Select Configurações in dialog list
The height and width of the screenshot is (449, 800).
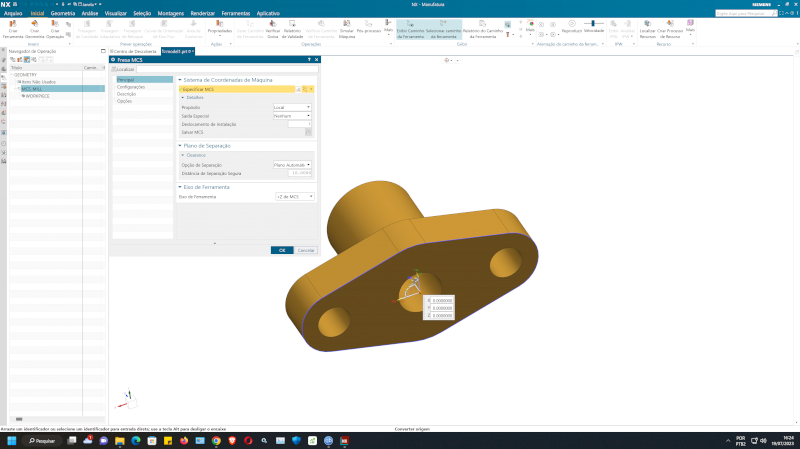(x=131, y=87)
